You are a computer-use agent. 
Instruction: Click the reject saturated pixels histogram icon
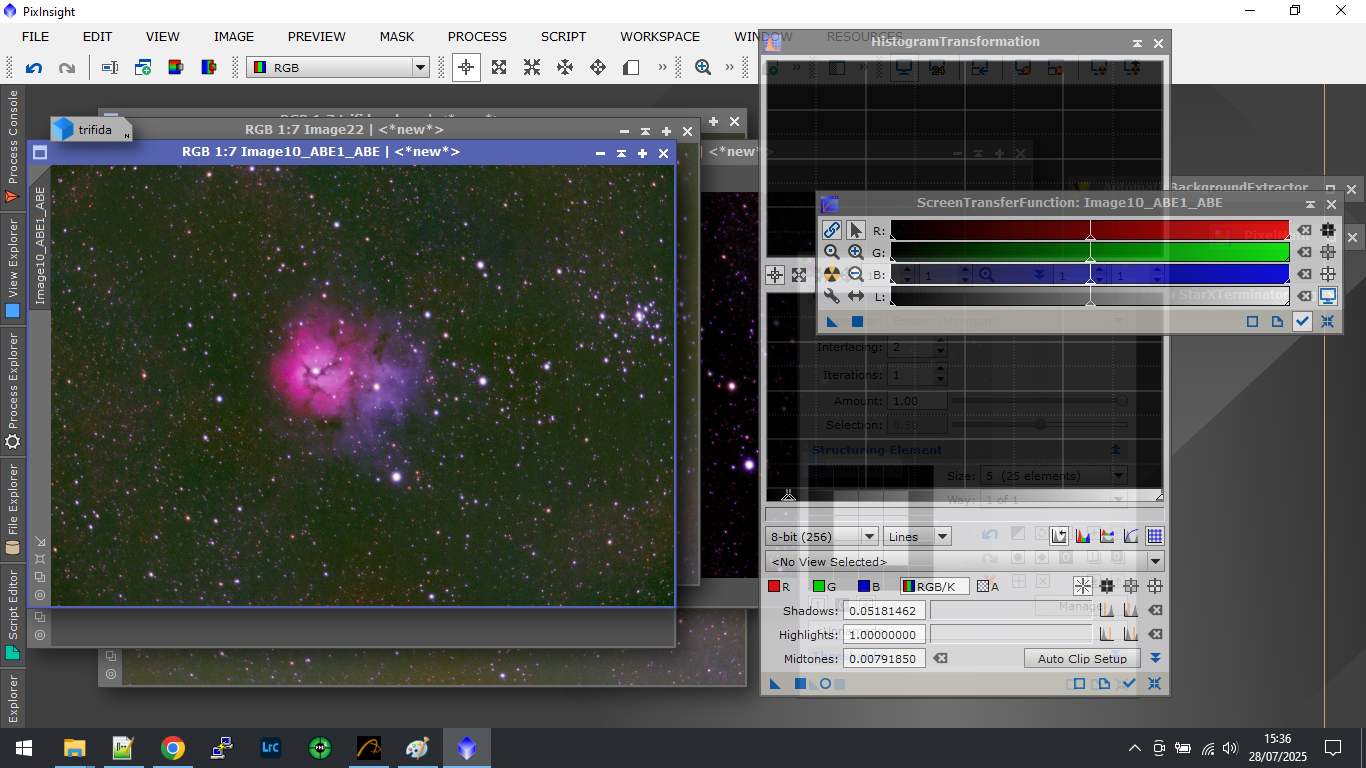1060,536
